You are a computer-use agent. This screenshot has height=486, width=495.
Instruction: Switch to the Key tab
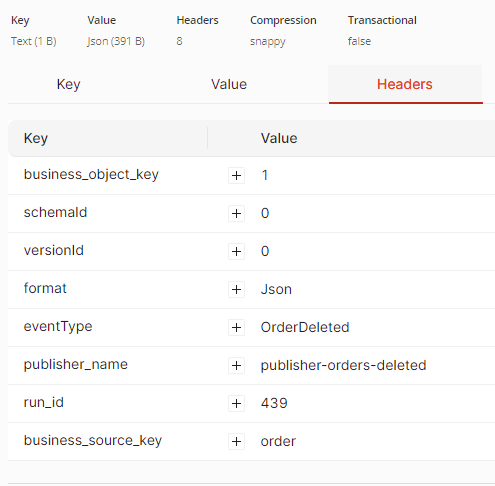pyautogui.click(x=68, y=84)
